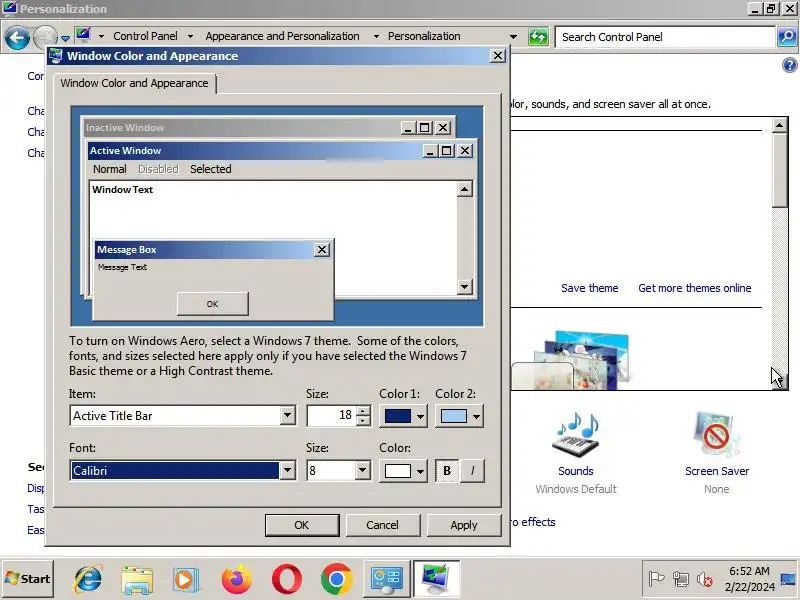
Task: Click the search magnifier icon
Action: tap(787, 37)
